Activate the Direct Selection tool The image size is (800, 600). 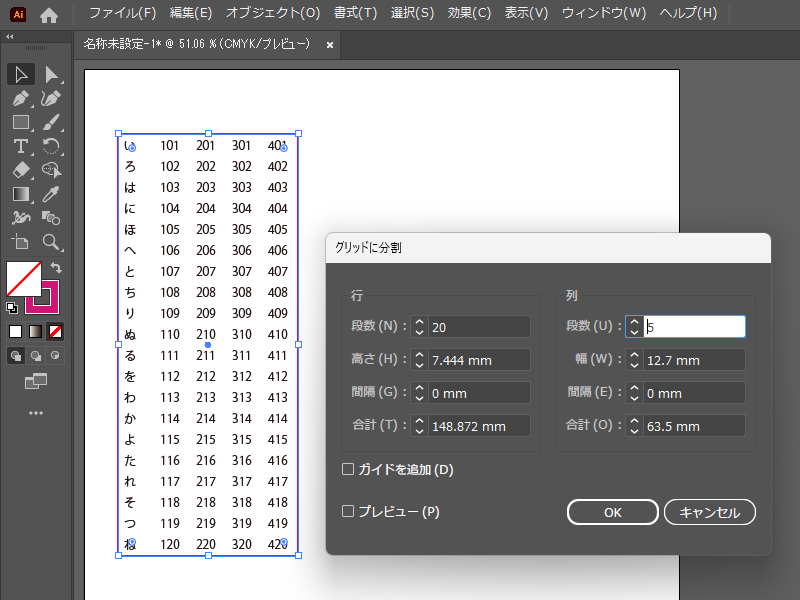point(52,73)
